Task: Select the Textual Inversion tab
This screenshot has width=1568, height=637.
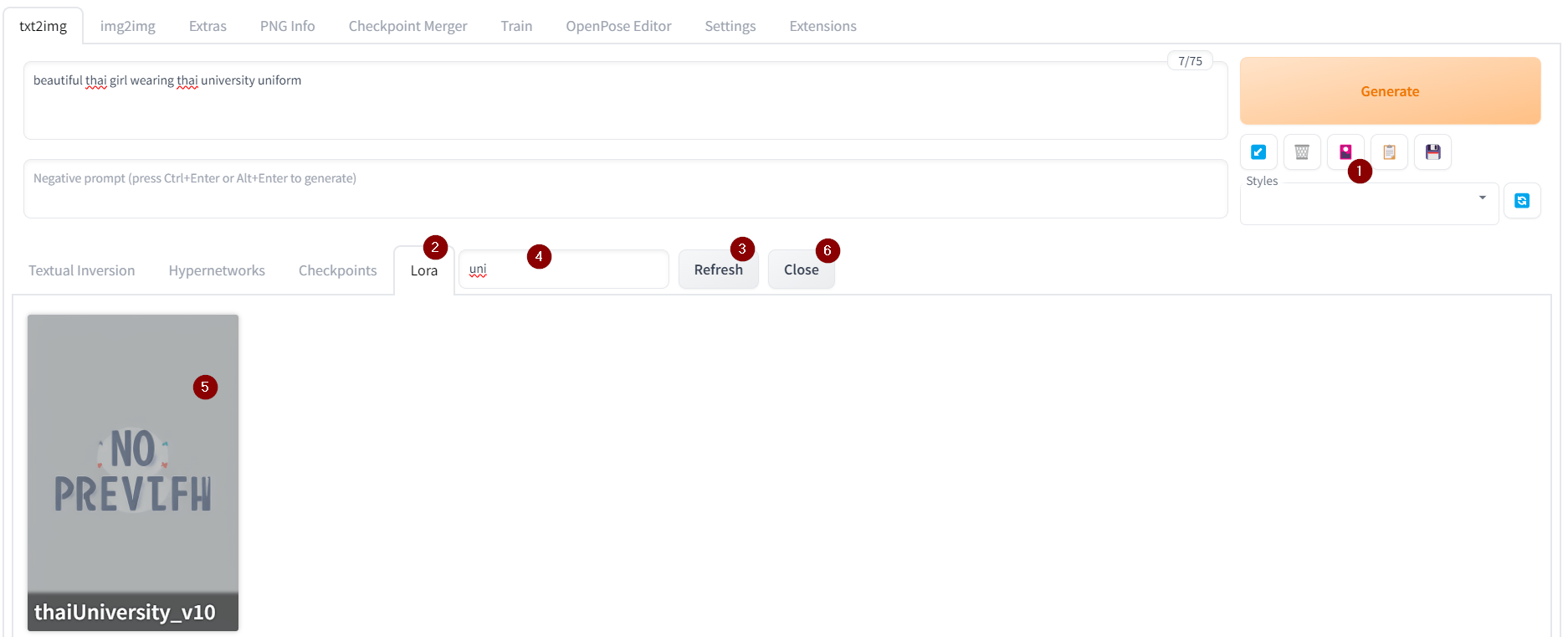Action: point(81,270)
